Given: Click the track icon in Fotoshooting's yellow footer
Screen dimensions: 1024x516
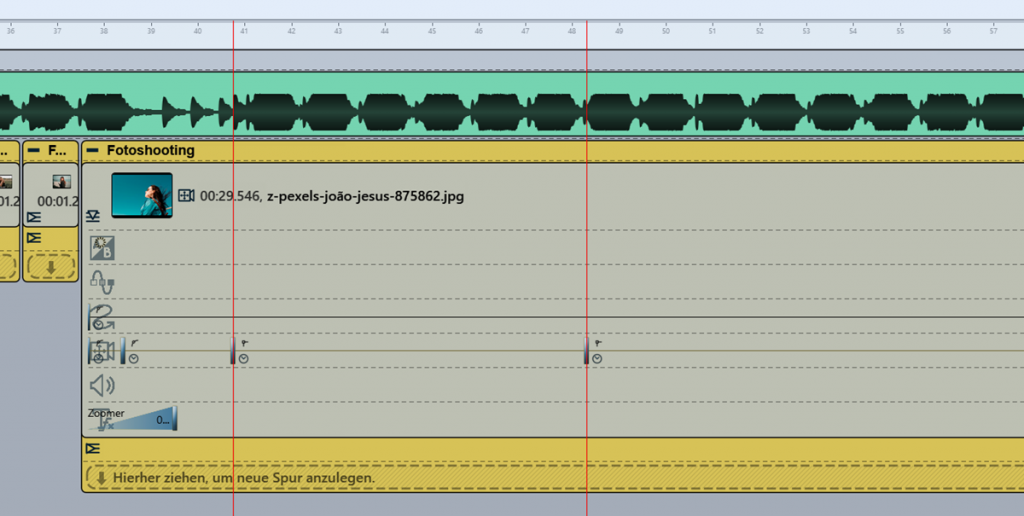Looking at the screenshot, I should pyautogui.click(x=93, y=449).
